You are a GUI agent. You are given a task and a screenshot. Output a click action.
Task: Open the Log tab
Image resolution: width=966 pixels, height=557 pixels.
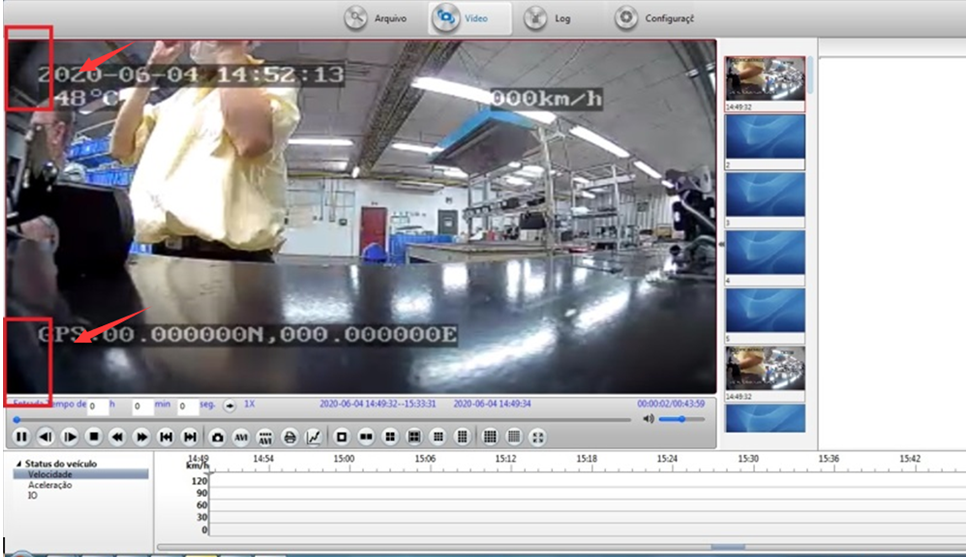[x=548, y=18]
